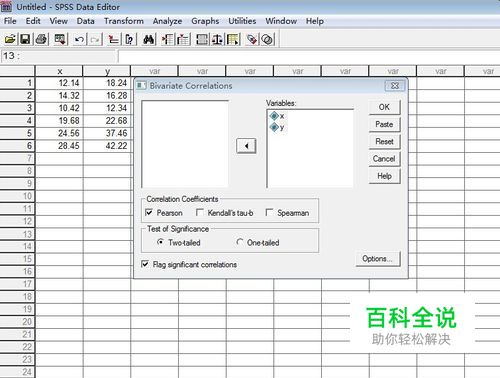
Task: Click the dialog's Help button
Action: 384,176
